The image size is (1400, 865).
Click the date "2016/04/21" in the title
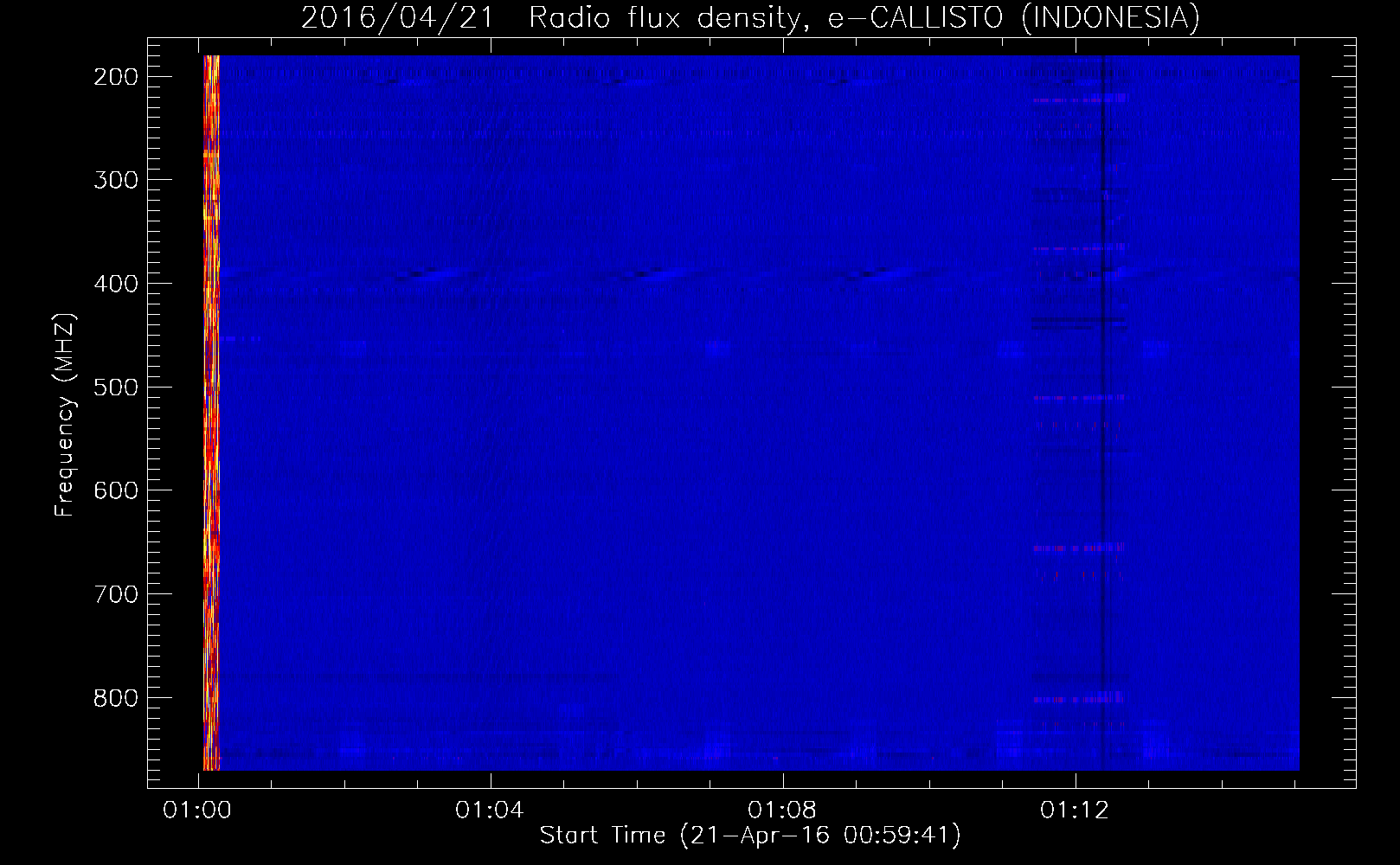pyautogui.click(x=397, y=17)
